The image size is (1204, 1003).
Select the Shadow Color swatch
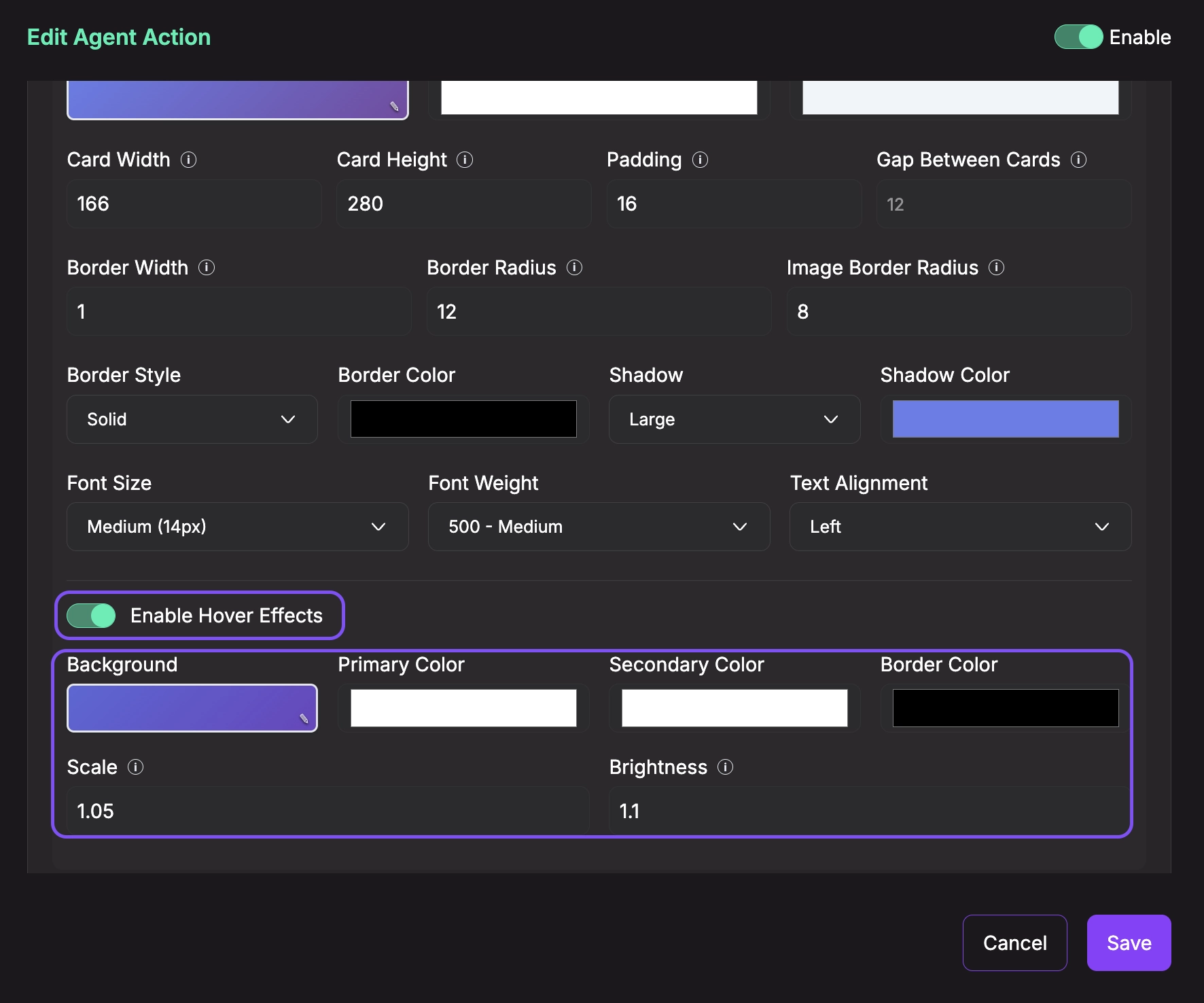click(x=1006, y=419)
